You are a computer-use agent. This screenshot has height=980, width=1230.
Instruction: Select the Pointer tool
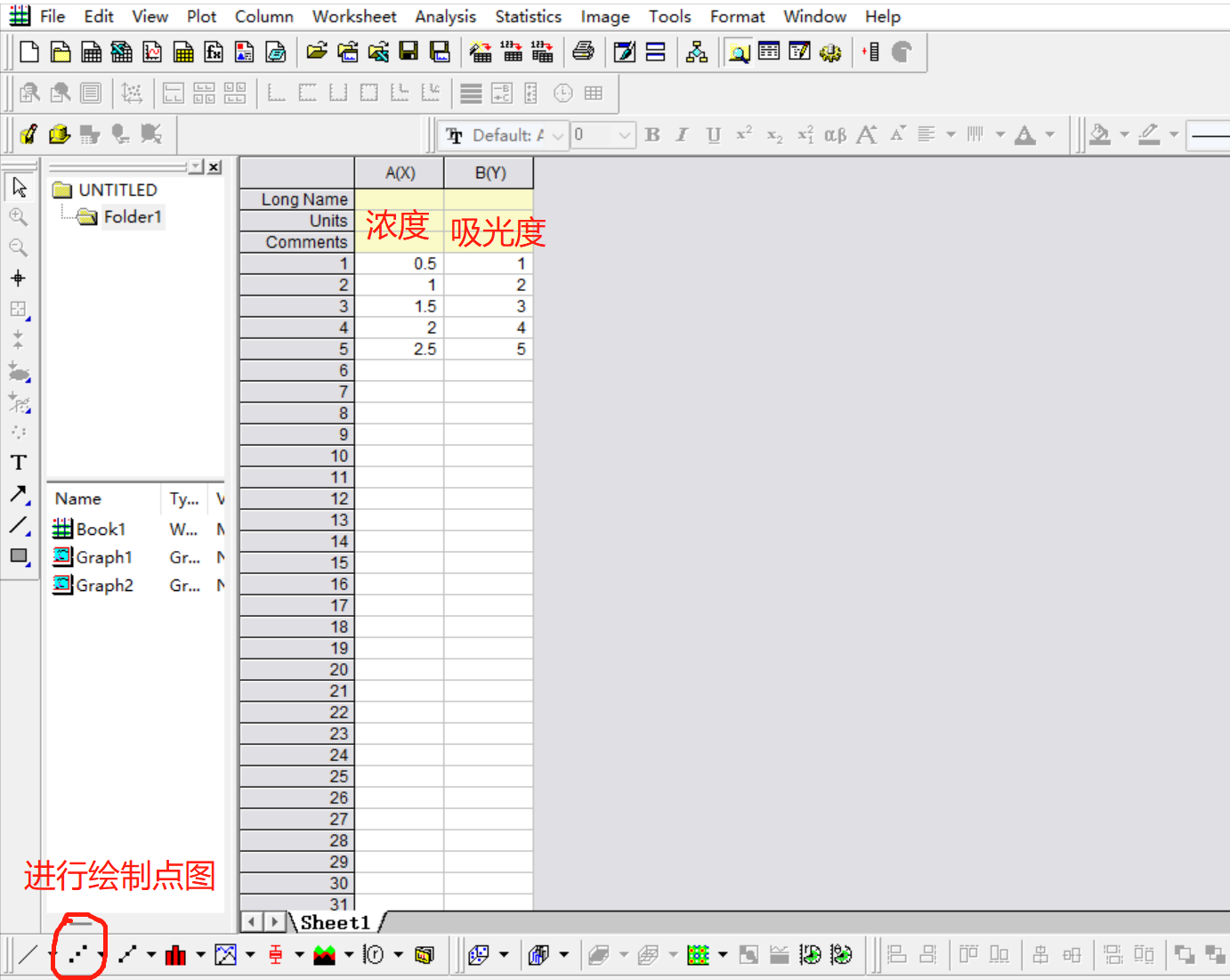pos(19,187)
